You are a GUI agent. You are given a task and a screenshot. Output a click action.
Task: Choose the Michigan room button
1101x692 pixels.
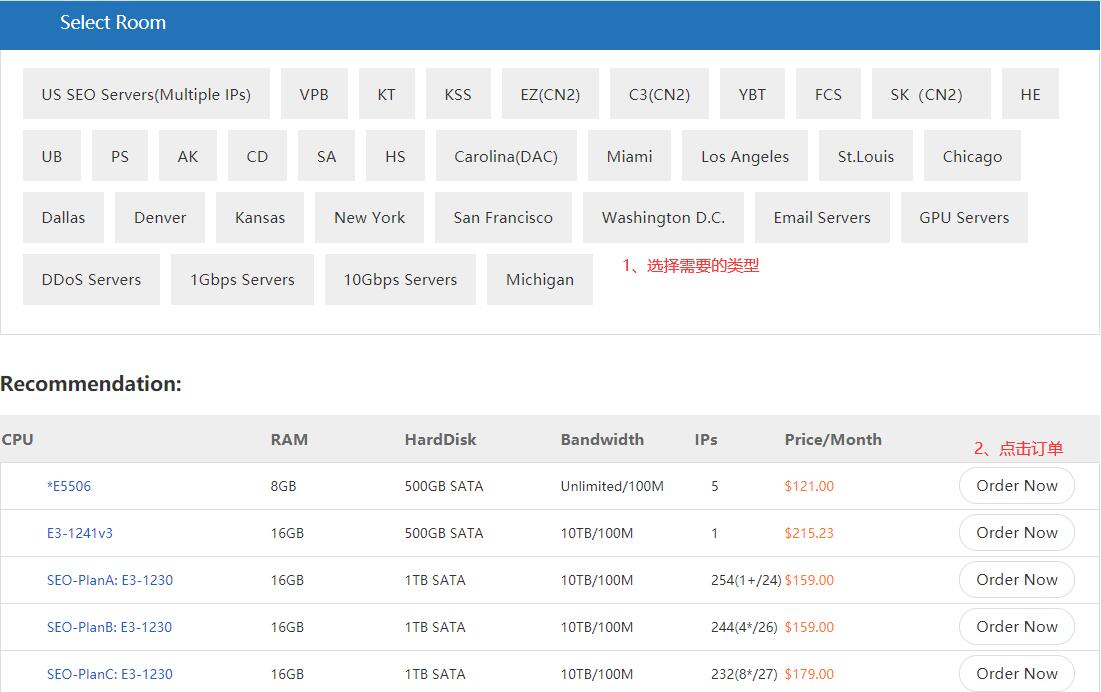click(540, 279)
